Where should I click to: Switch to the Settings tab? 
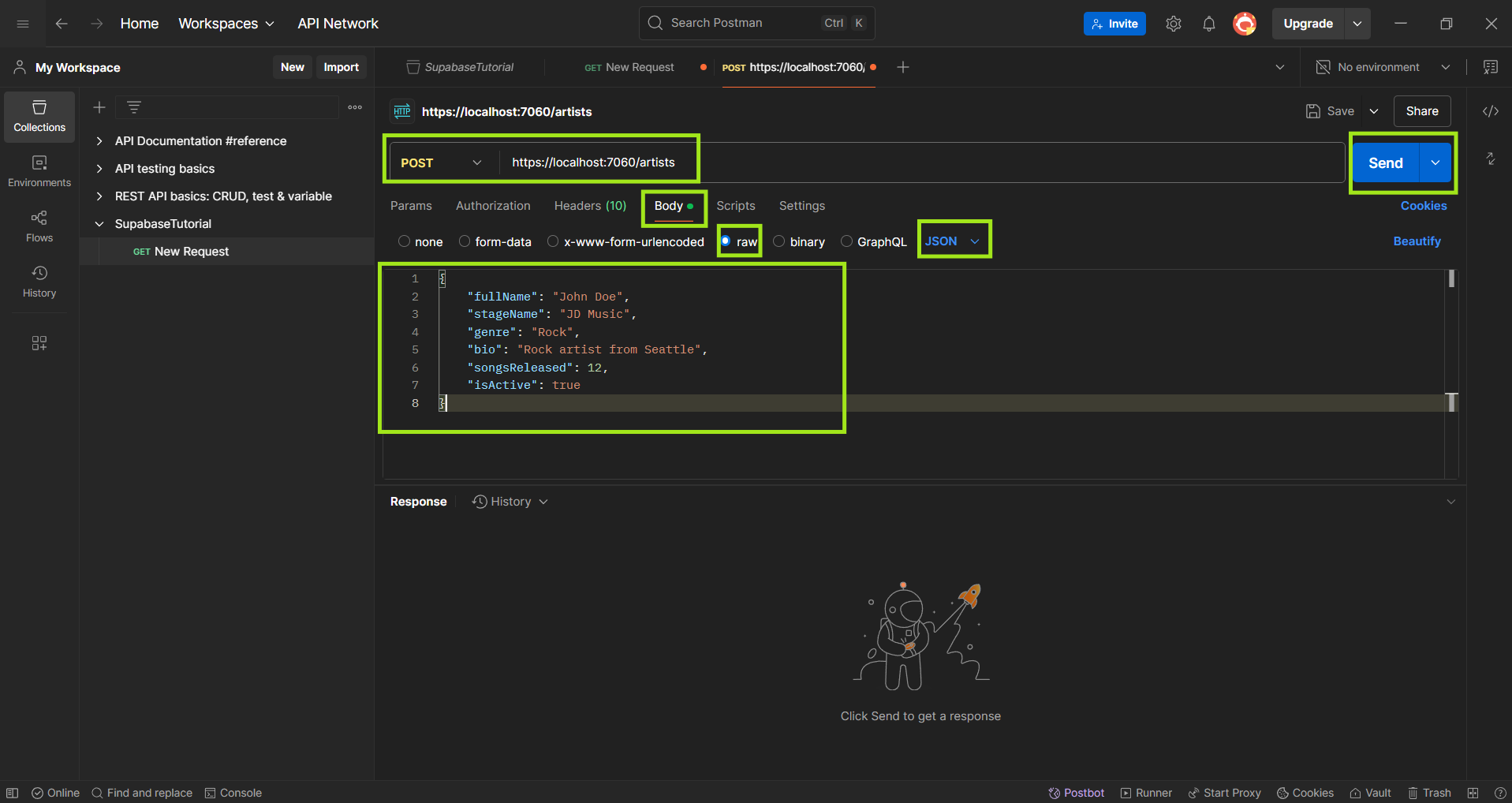802,206
